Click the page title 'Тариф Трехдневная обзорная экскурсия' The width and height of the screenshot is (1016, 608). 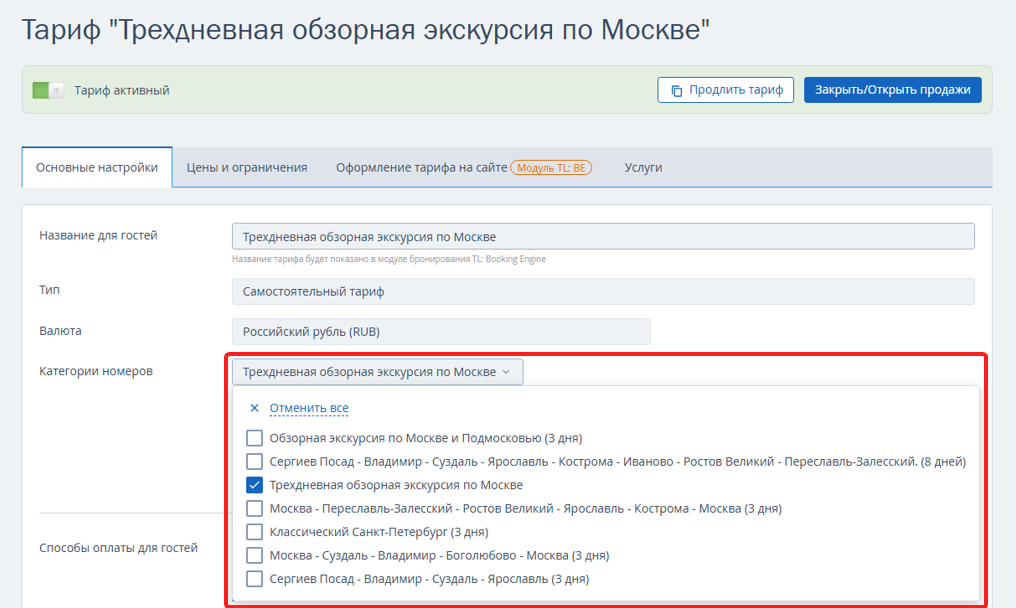365,30
